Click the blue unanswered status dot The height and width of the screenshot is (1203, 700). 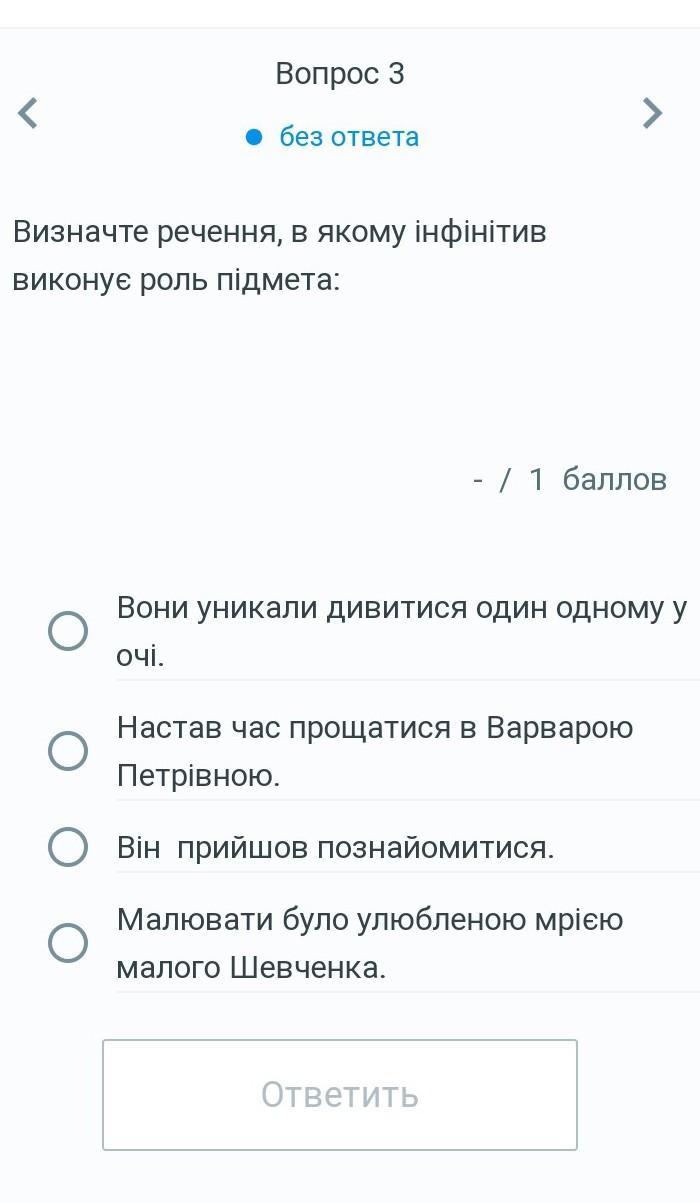click(x=254, y=137)
